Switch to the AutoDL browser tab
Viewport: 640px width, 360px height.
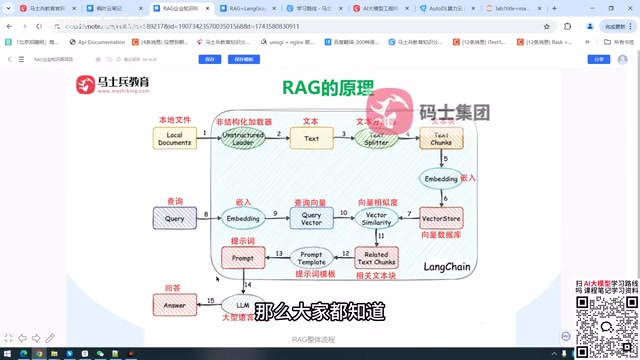pyautogui.click(x=445, y=8)
